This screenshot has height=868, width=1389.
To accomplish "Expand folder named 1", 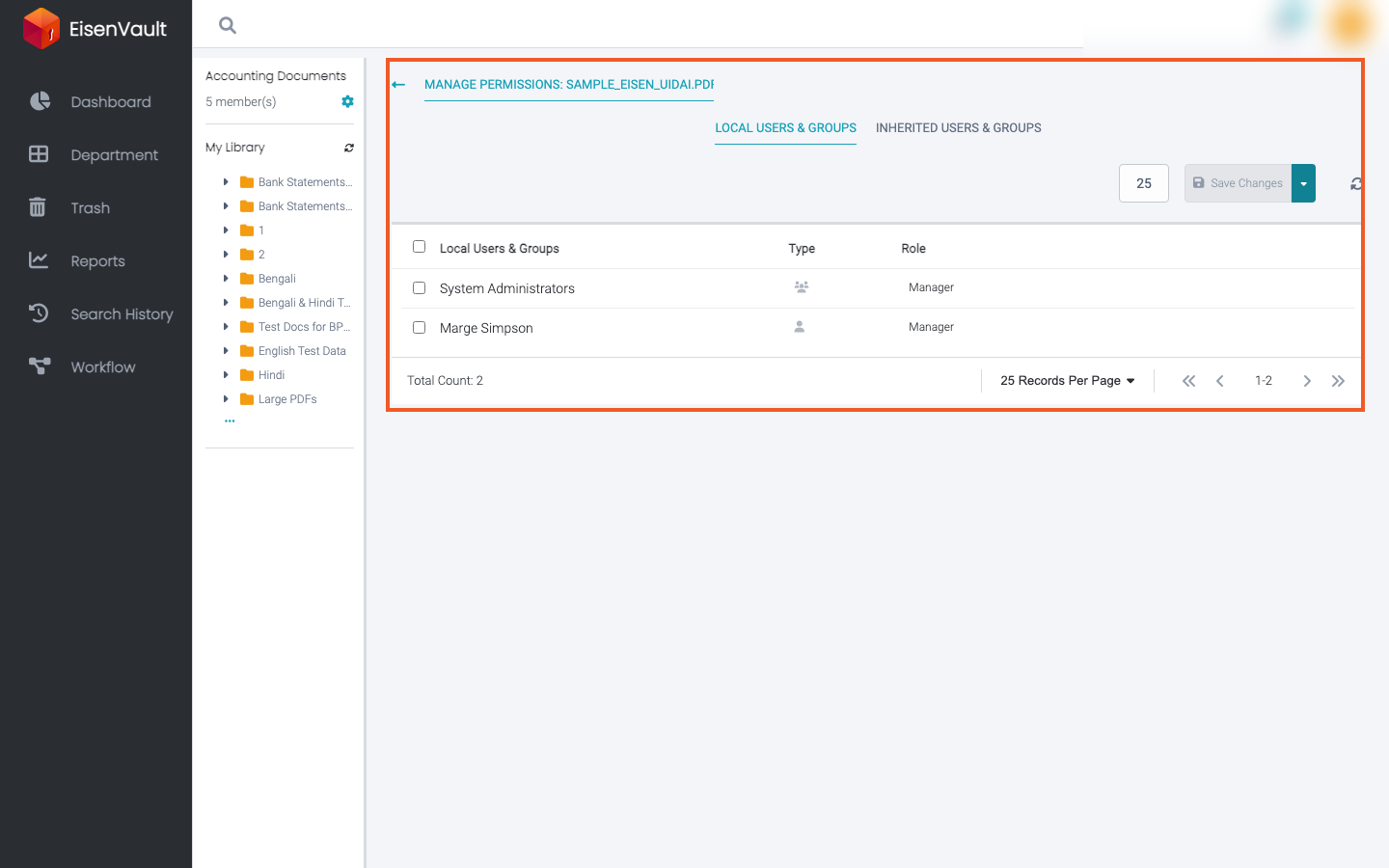I will coord(226,231).
